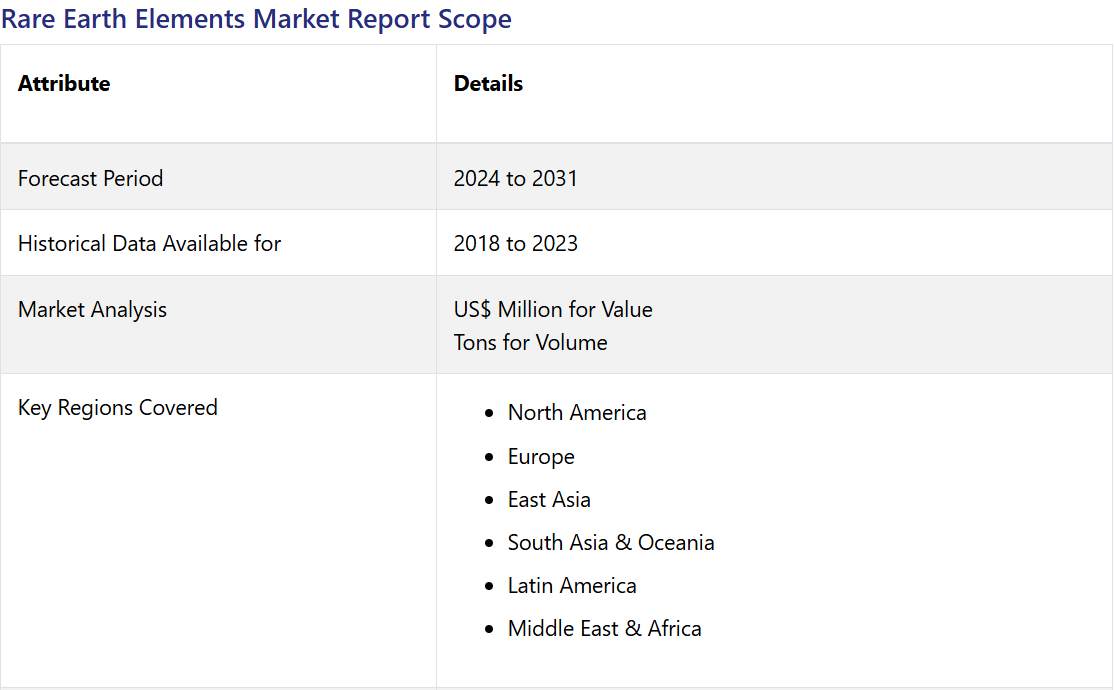Click the Tons for Volume text
1114x690 pixels.
click(530, 343)
